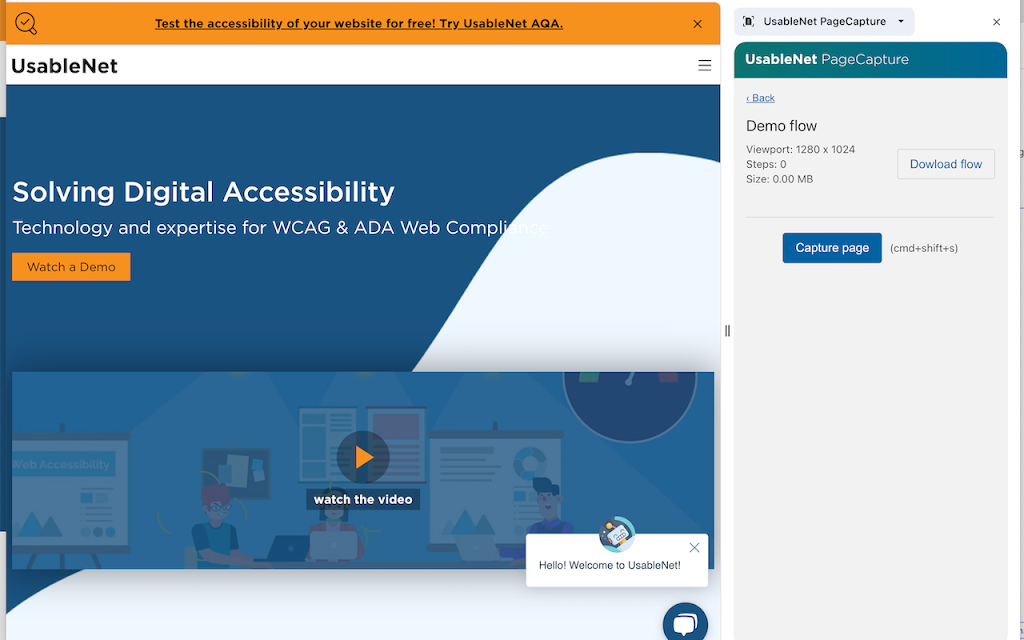Click the watch the video label
Viewport: 1024px width, 640px height.
(x=363, y=500)
